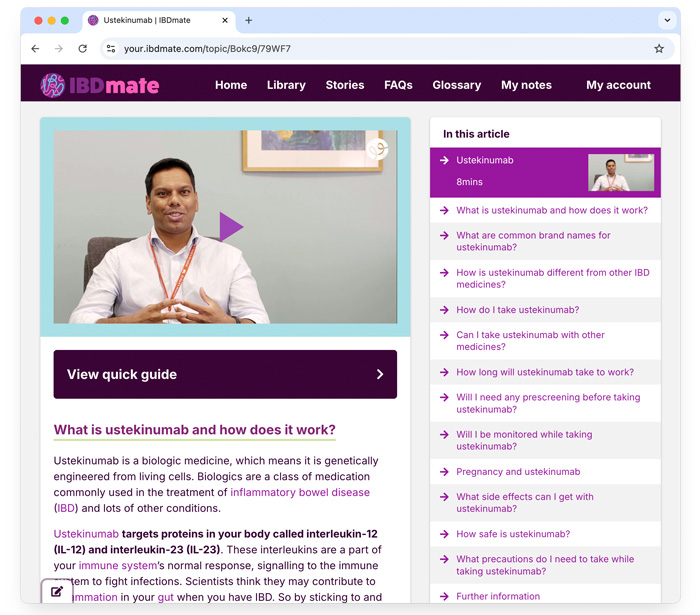This screenshot has height=615, width=700.
Task: View site information icon in address bar
Action: [x=111, y=49]
